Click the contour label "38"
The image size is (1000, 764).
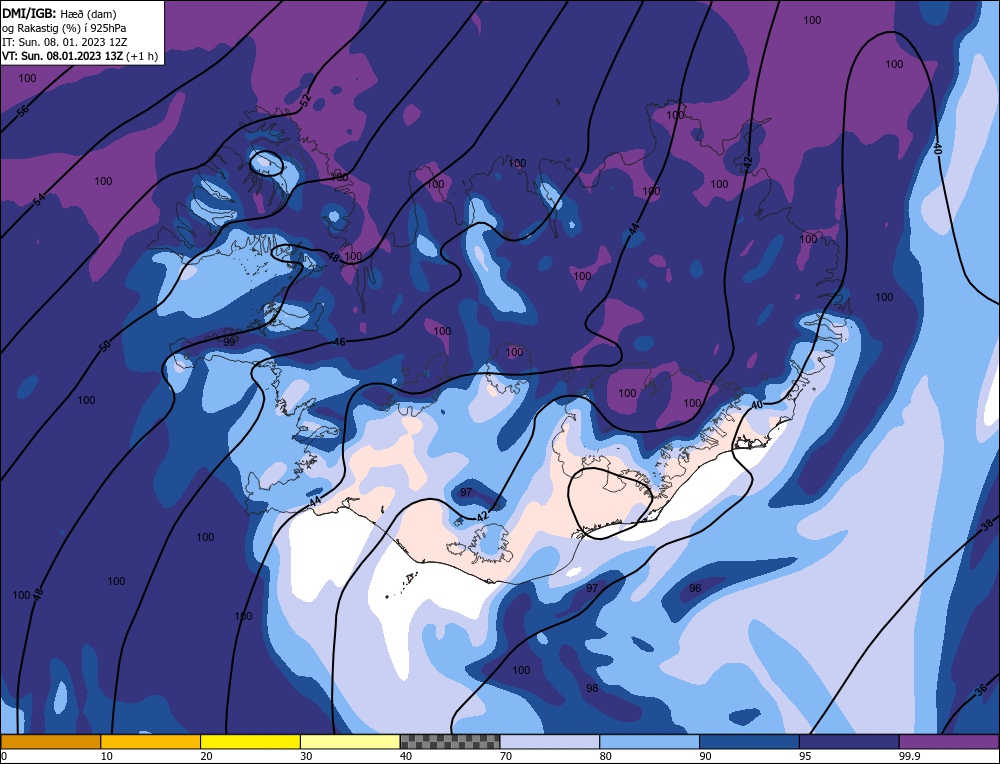coord(987,525)
